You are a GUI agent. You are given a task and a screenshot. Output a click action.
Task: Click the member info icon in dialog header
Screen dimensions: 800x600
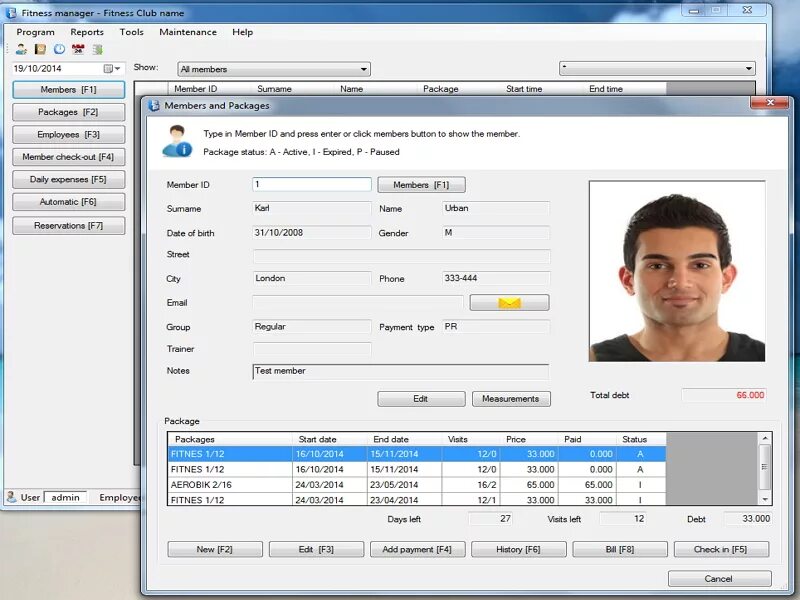pos(177,141)
